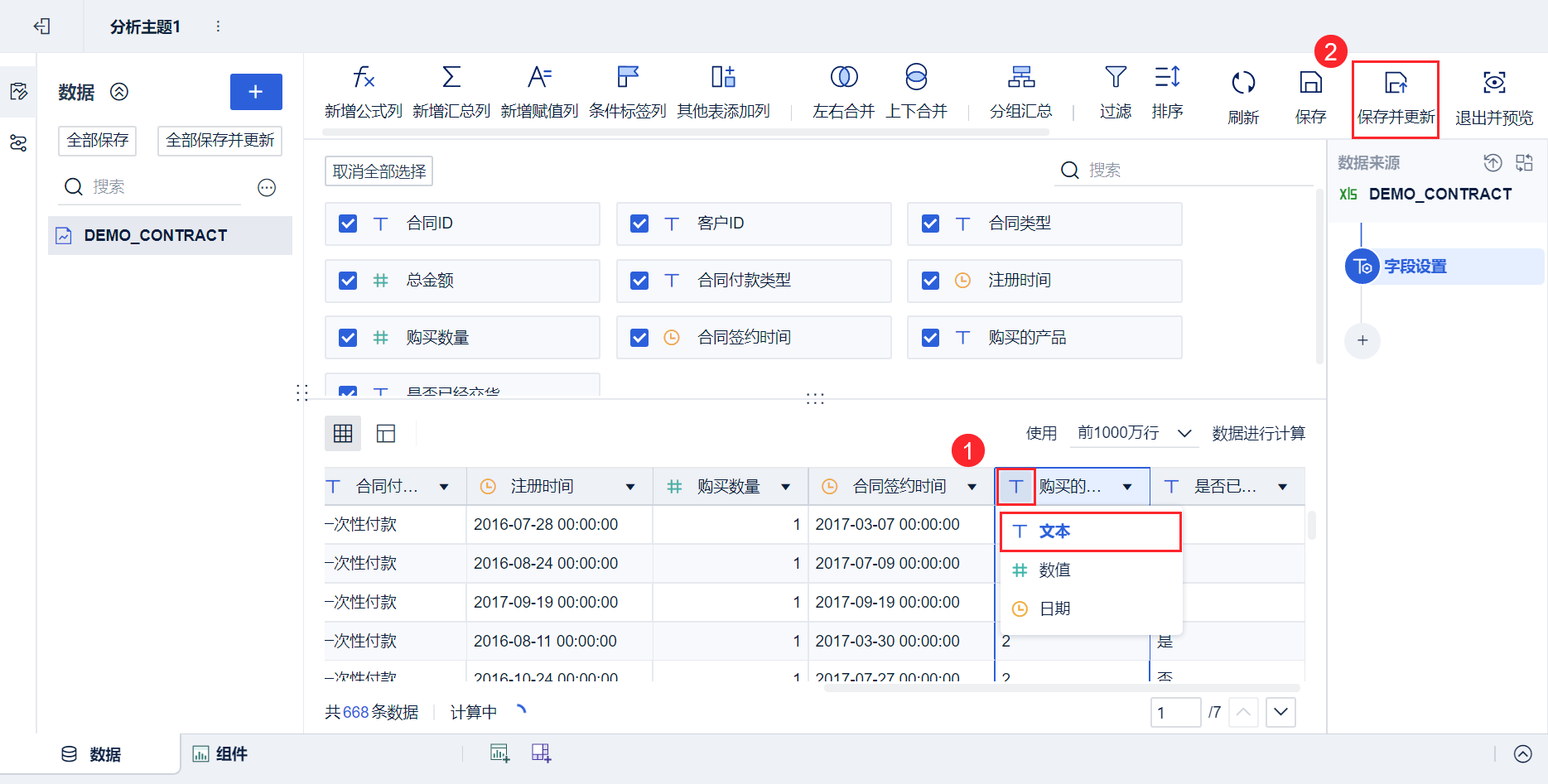This screenshot has height=784, width=1548.
Task: Click the table horizontal scrollbar
Action: [1062, 688]
